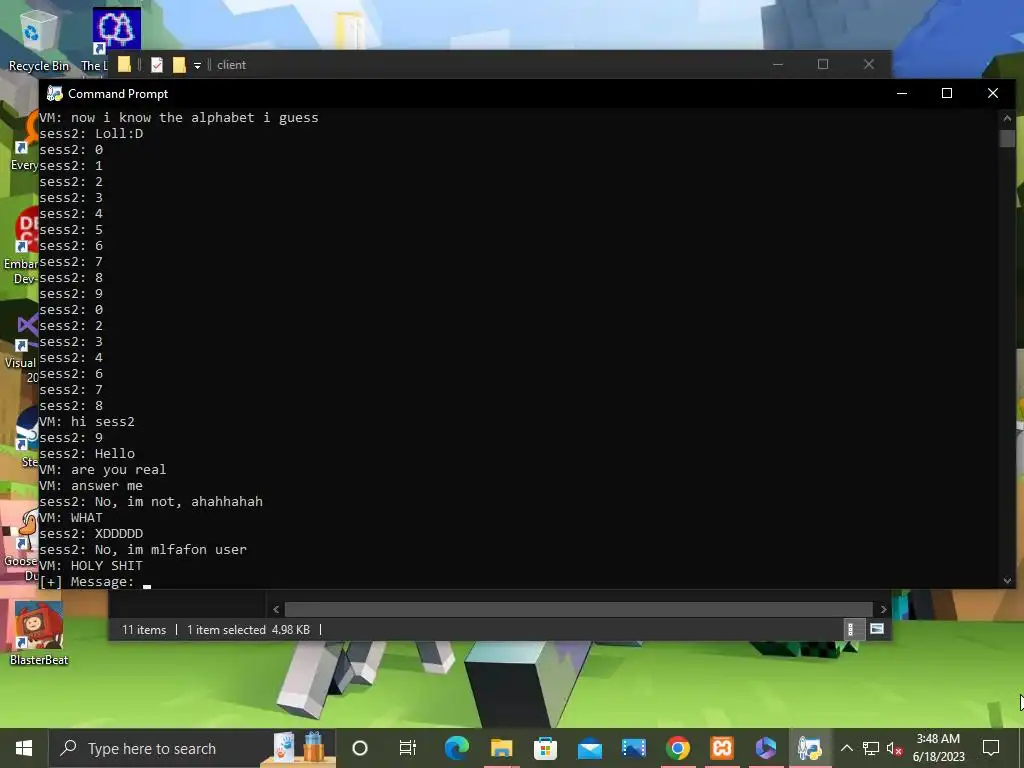Open network status in system tray
The width and height of the screenshot is (1024, 768).
click(871, 748)
